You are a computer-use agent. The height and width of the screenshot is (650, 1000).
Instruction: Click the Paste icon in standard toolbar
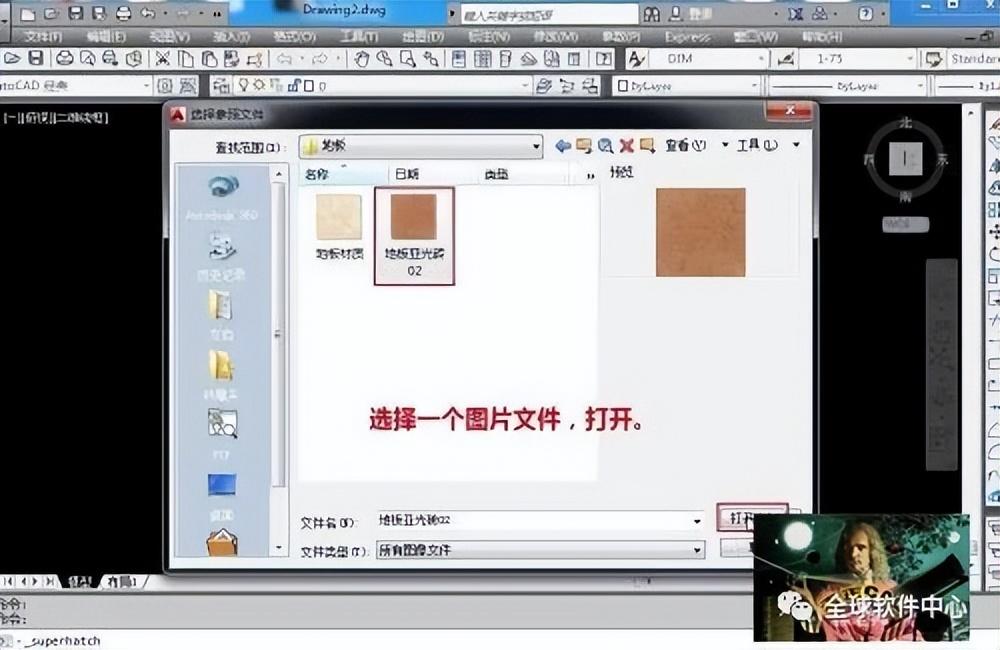pos(209,59)
